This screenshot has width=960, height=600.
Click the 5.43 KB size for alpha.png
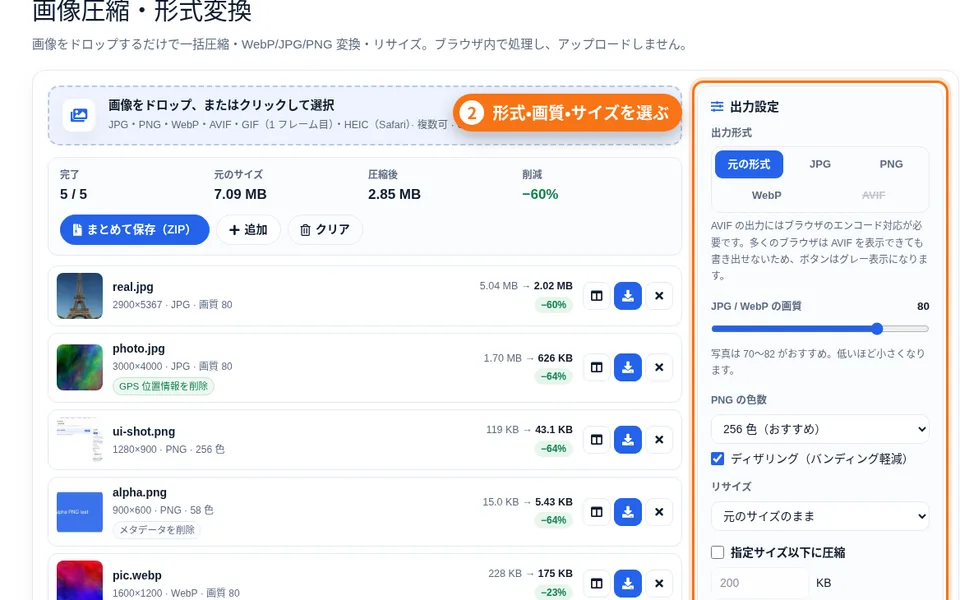pos(554,502)
